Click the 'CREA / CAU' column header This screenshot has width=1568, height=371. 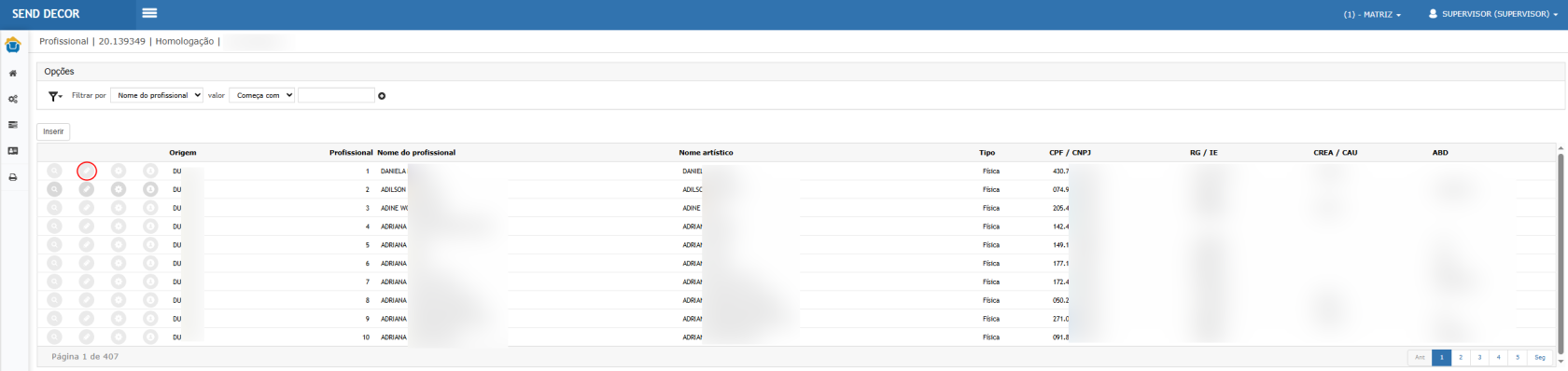tap(1335, 153)
